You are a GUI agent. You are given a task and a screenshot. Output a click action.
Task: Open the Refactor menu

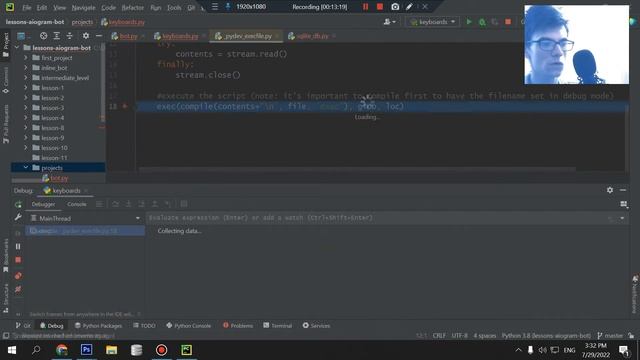point(133,7)
